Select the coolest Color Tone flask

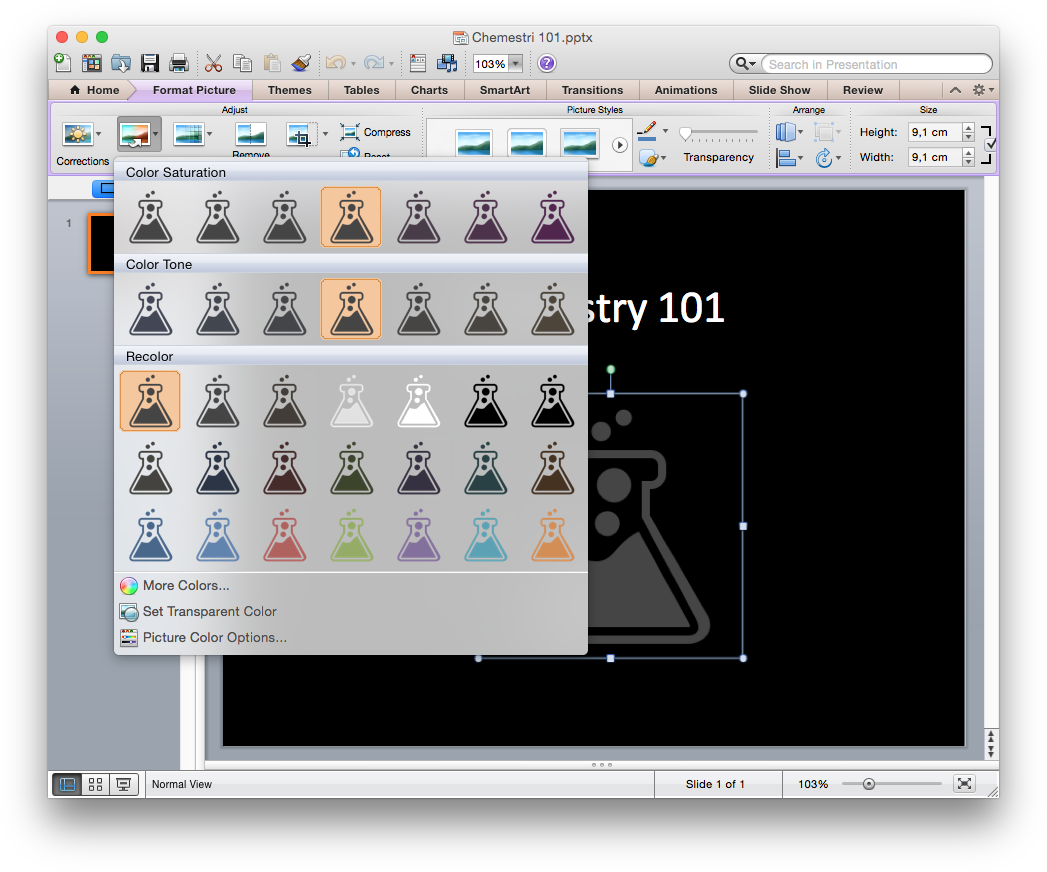[150, 309]
